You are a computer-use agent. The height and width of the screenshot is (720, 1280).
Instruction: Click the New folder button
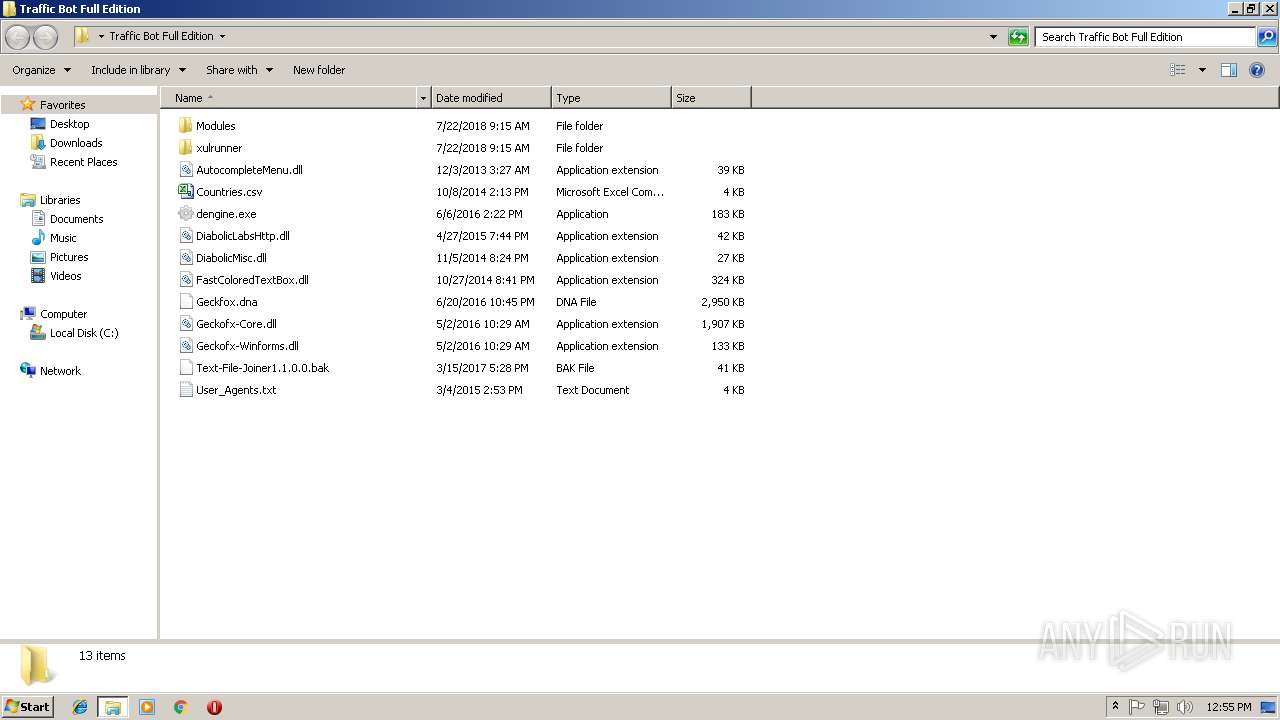319,70
